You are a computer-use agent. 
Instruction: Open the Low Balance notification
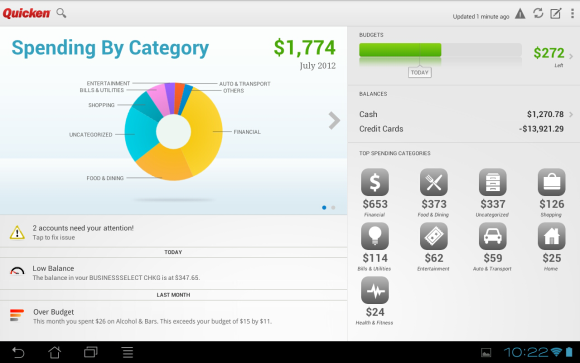(x=173, y=273)
